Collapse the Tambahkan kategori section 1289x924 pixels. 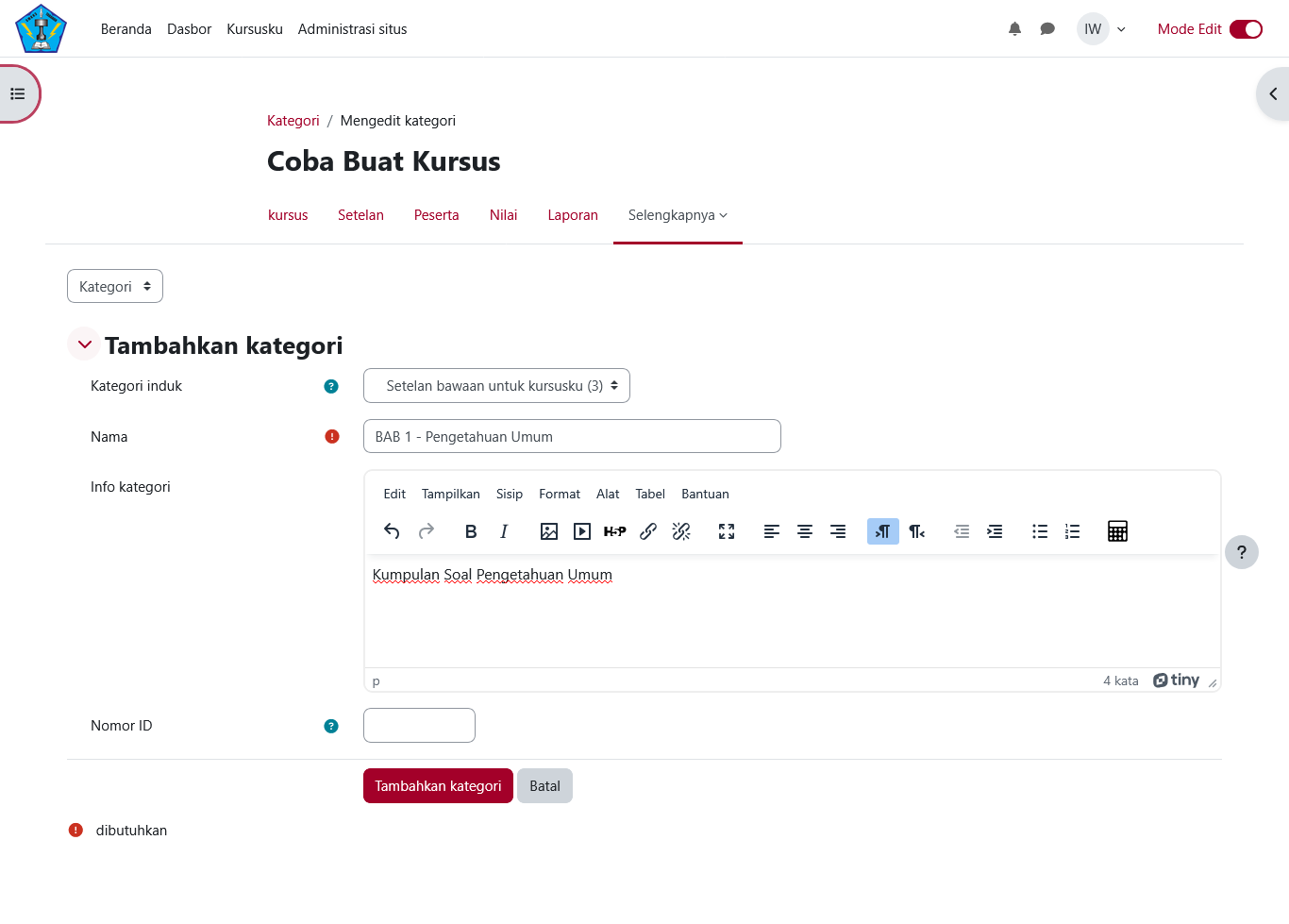click(84, 344)
